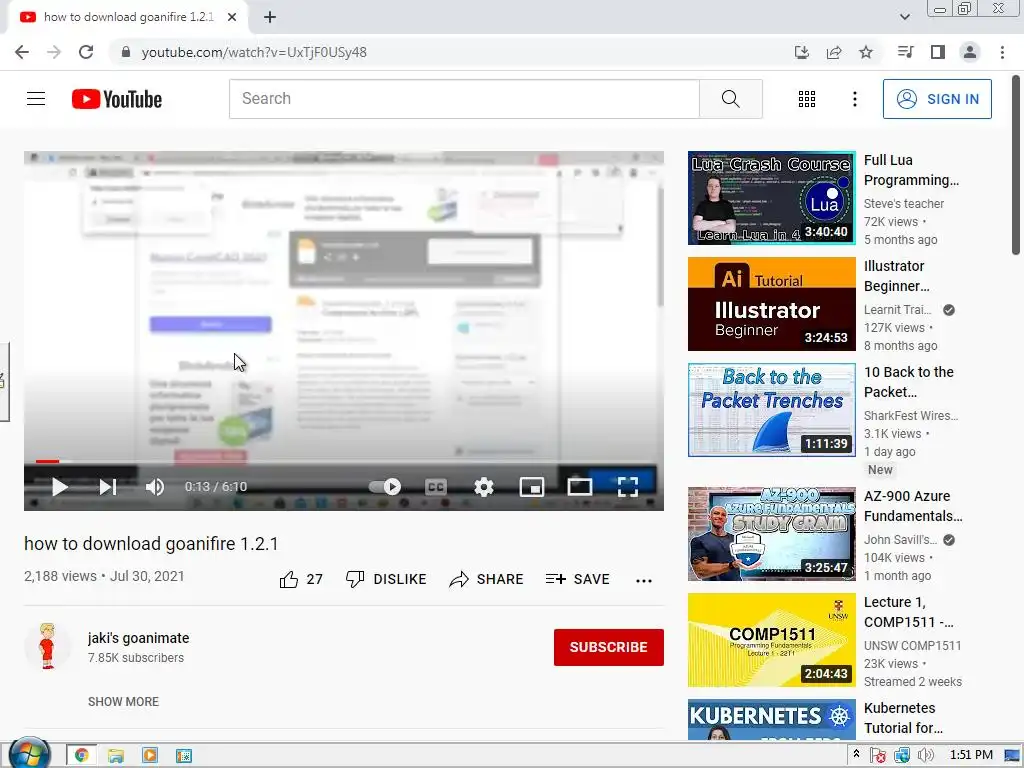Open Lecture 1, COMP1511 title link
This screenshot has width=1024, height=768.
click(908, 612)
